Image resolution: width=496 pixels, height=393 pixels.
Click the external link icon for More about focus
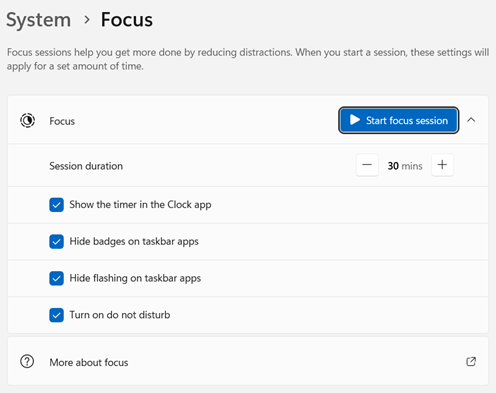coord(471,361)
